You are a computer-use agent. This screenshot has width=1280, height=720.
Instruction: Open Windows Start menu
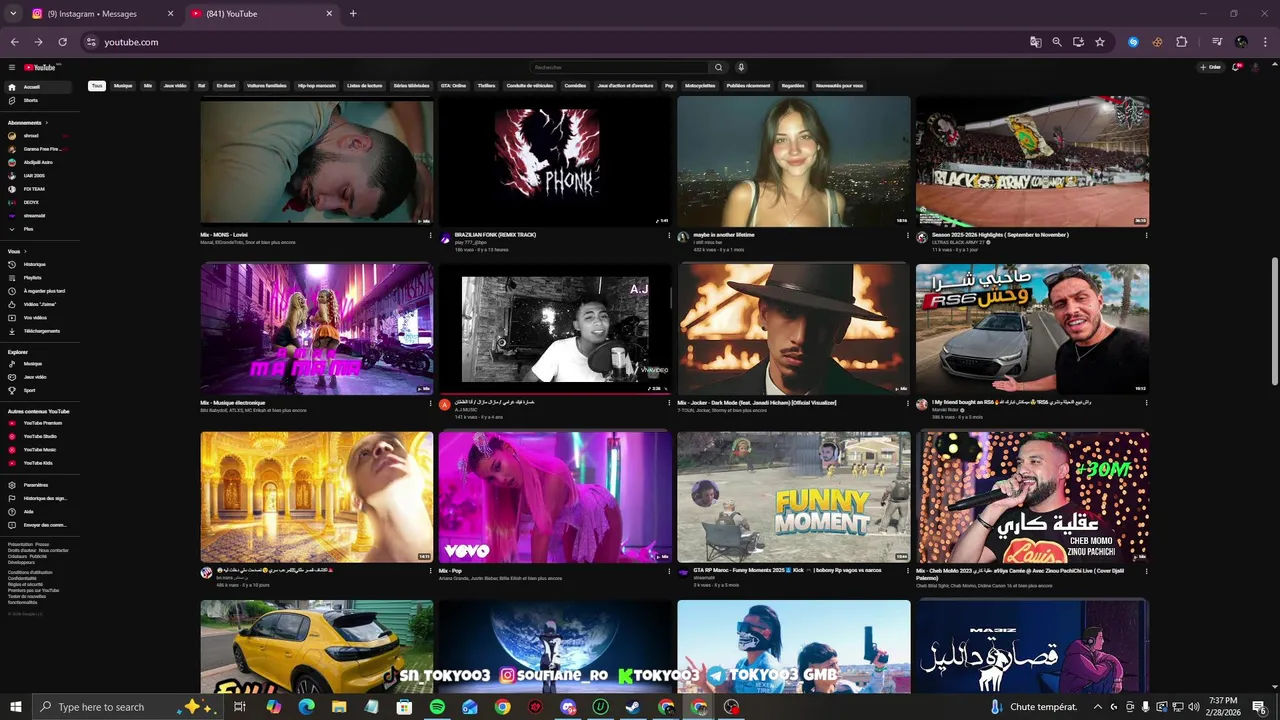click(15, 707)
